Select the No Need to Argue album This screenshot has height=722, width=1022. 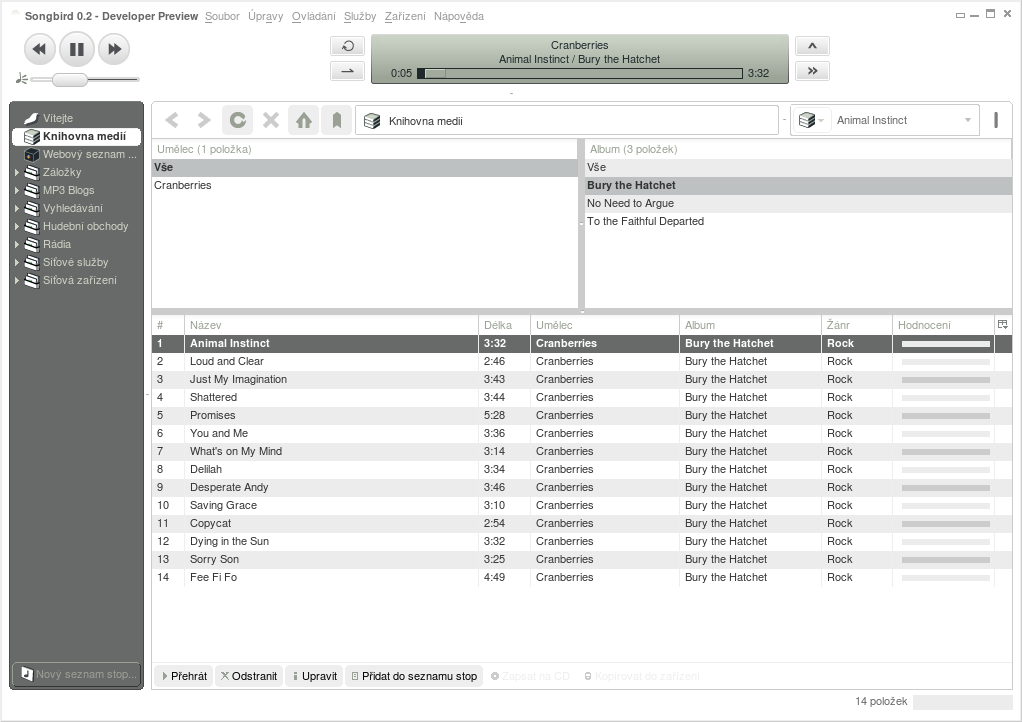(x=798, y=203)
